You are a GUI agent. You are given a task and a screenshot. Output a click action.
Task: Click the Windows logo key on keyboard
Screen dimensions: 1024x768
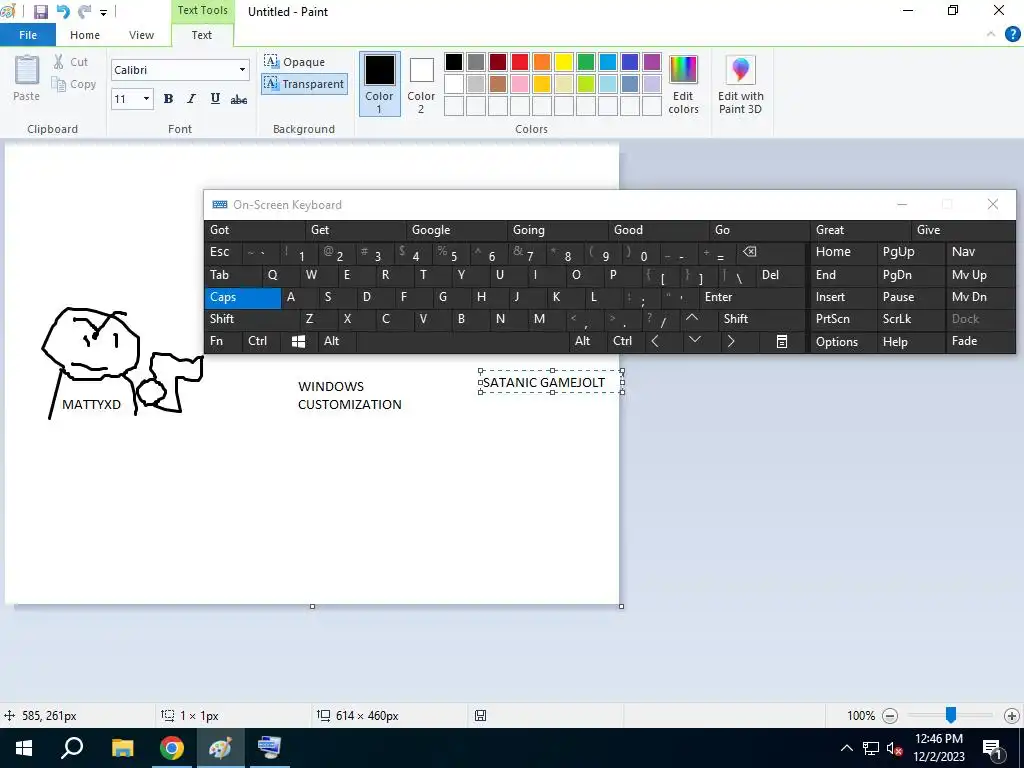(x=298, y=342)
